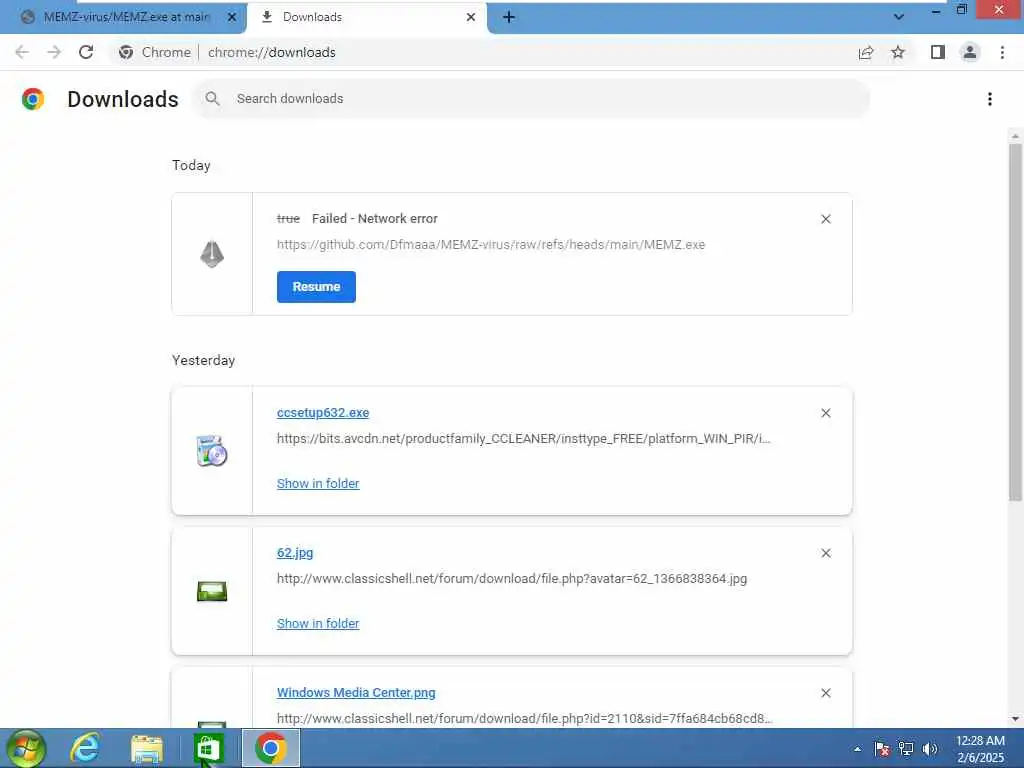The height and width of the screenshot is (768, 1024).
Task: Show ccsetup632.exe in folder
Action: coord(318,483)
